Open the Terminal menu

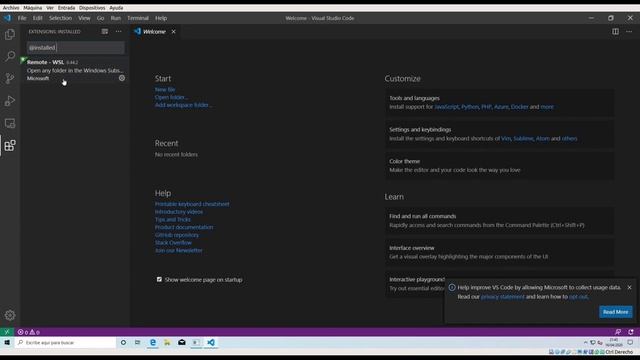[138, 18]
